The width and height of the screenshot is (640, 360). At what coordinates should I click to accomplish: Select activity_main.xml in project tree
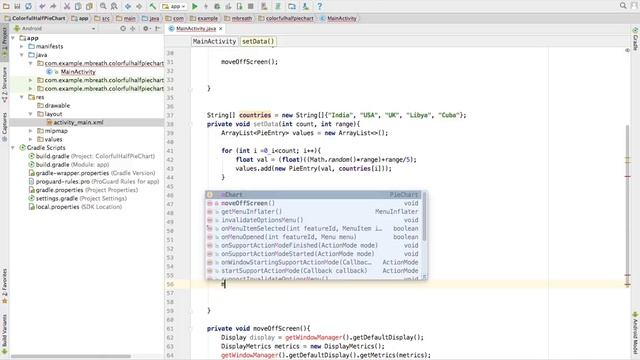coord(78,122)
